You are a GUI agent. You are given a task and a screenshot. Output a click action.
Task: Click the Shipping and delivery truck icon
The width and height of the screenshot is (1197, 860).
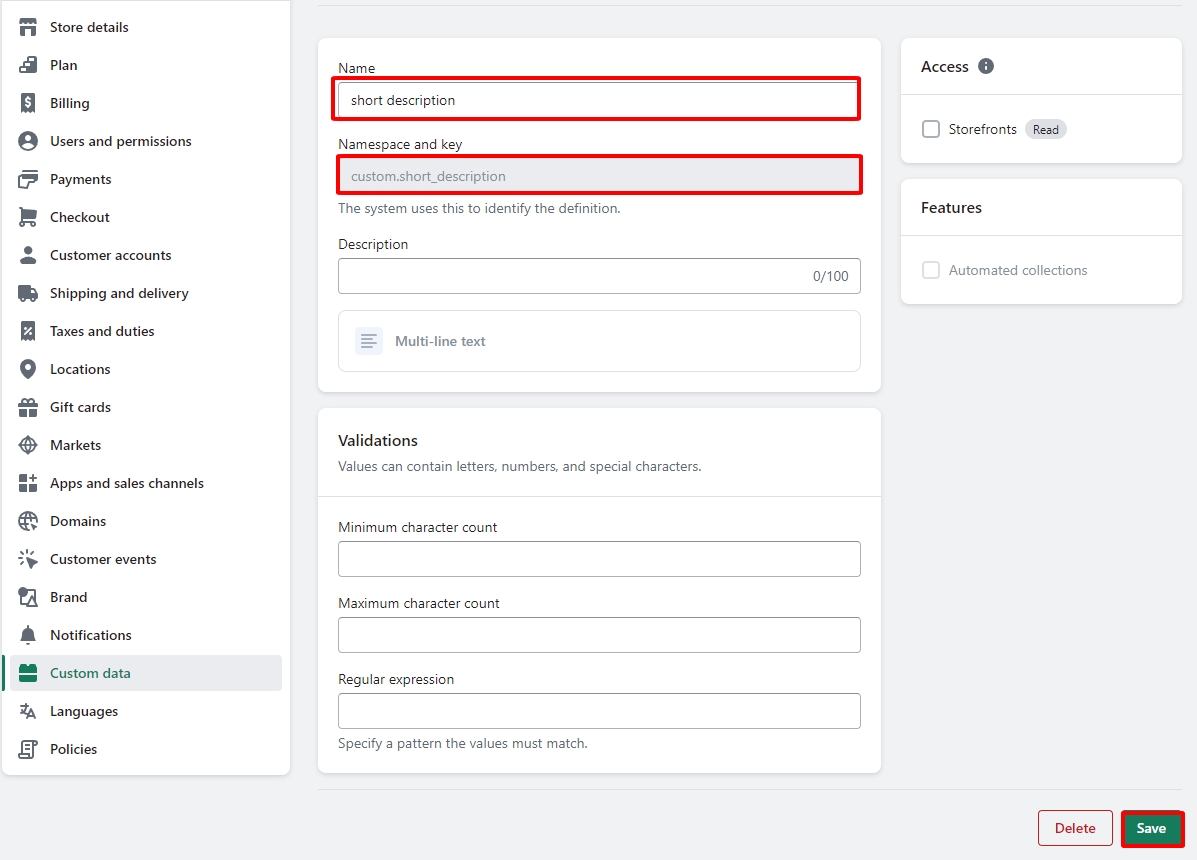pos(28,293)
